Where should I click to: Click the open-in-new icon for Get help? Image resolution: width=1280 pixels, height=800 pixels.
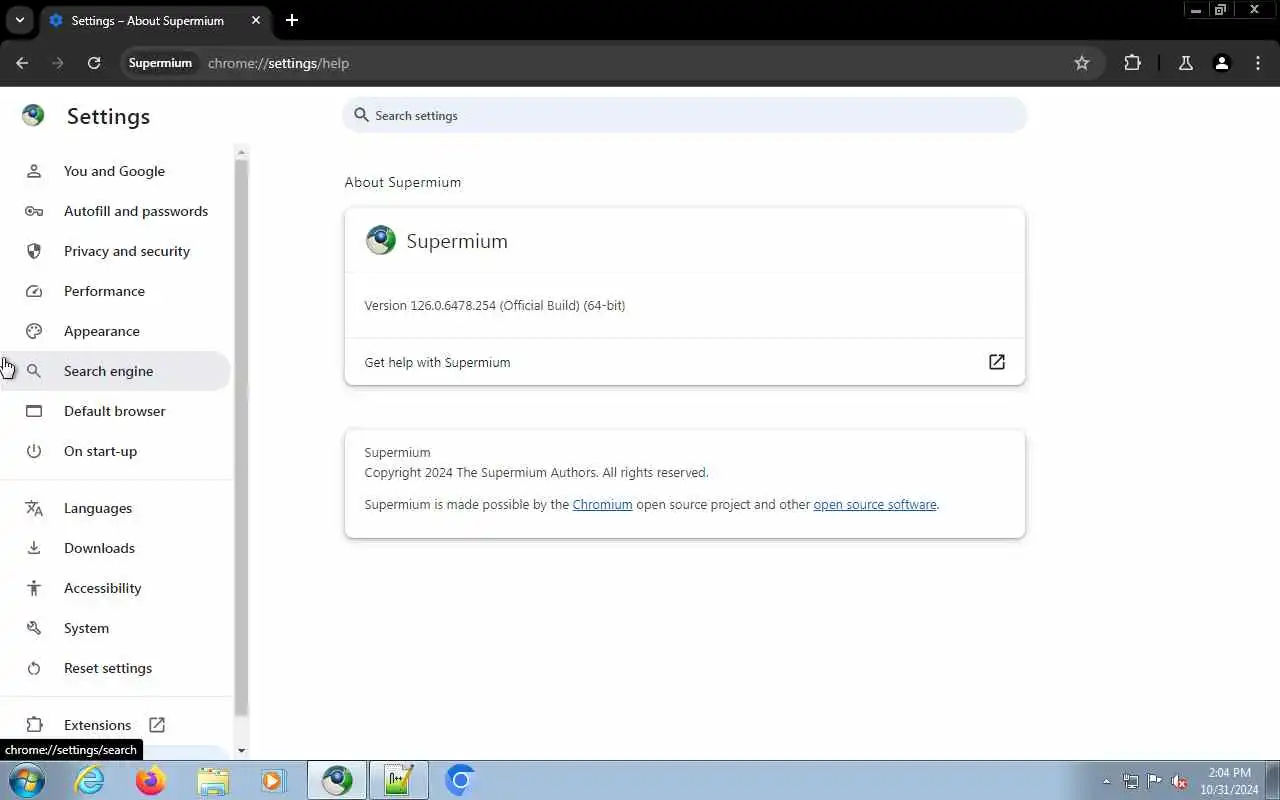997,362
